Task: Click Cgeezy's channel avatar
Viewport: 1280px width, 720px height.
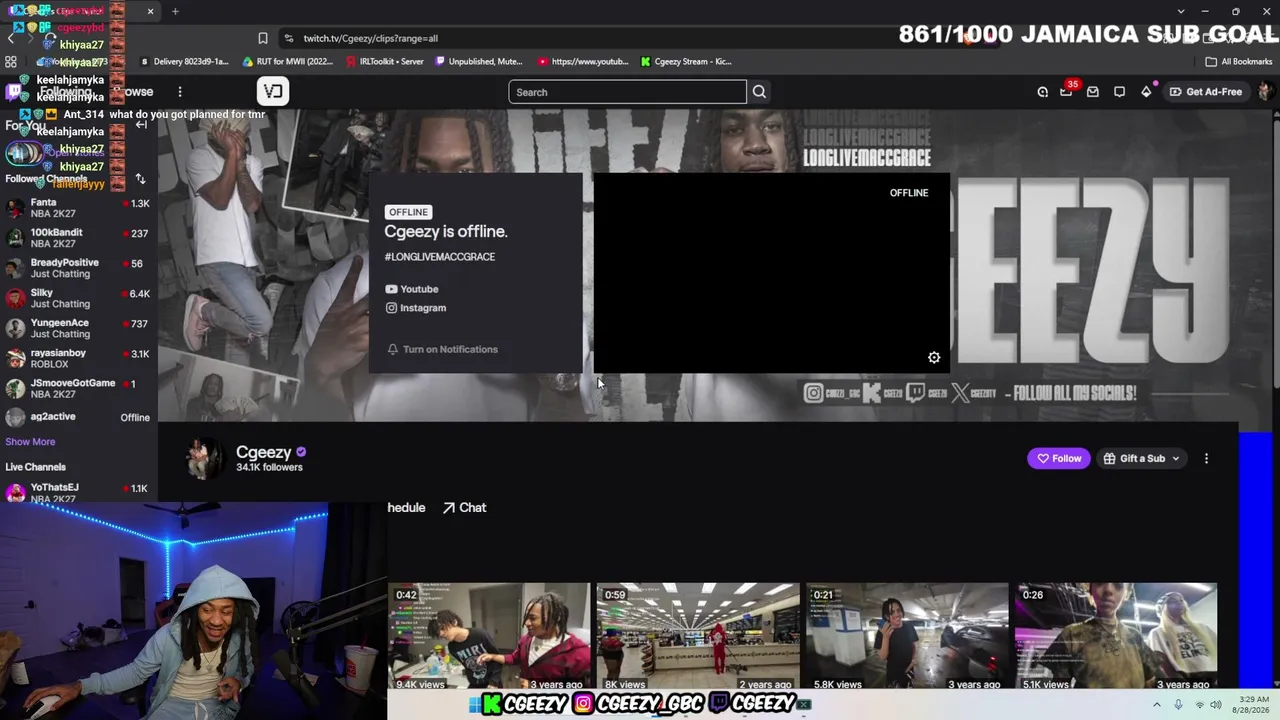Action: click(204, 458)
